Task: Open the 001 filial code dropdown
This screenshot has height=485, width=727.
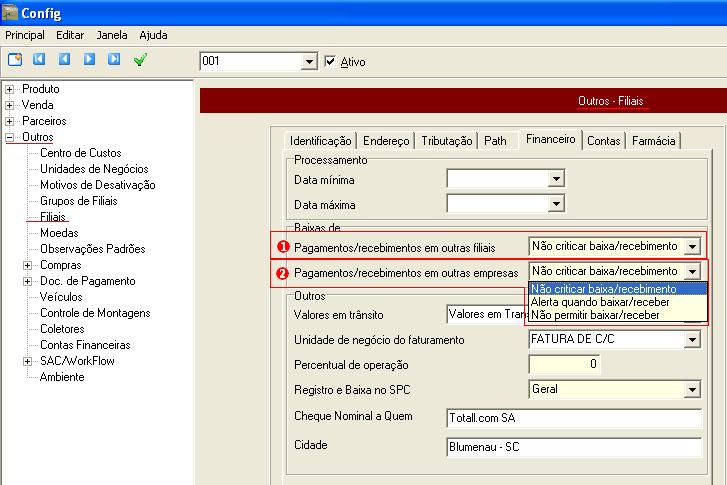Action: tap(309, 61)
